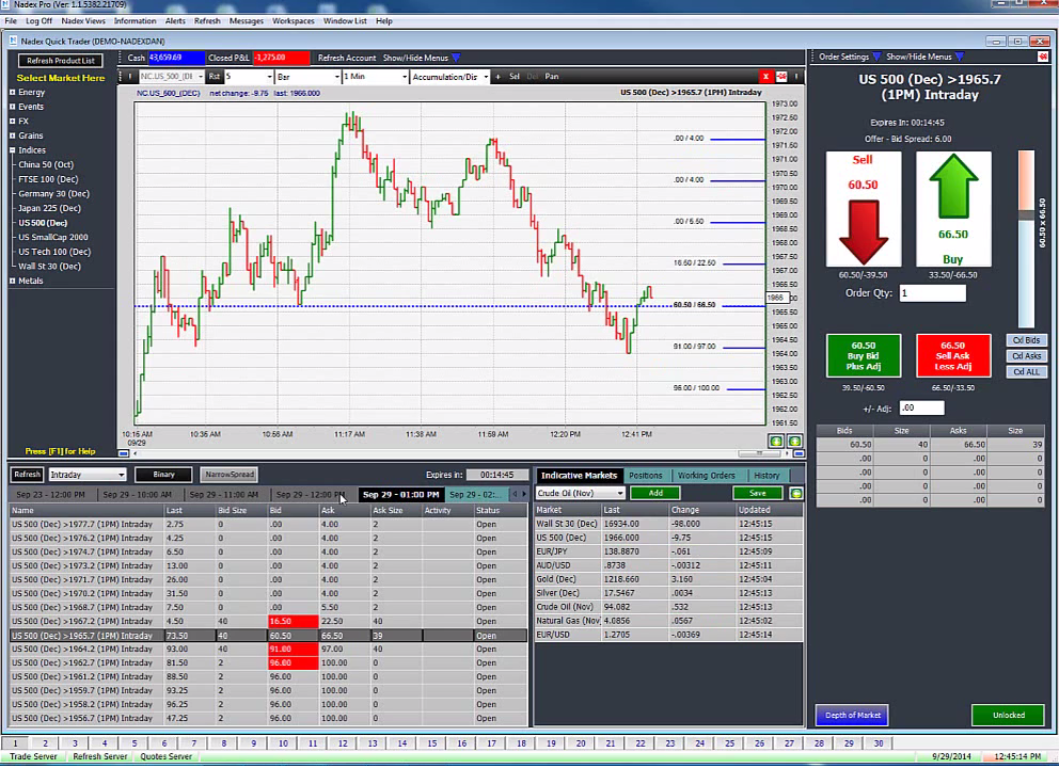This screenshot has height=766, width=1059.
Task: Open the 1 Min timeframe dropdown
Action: click(374, 77)
